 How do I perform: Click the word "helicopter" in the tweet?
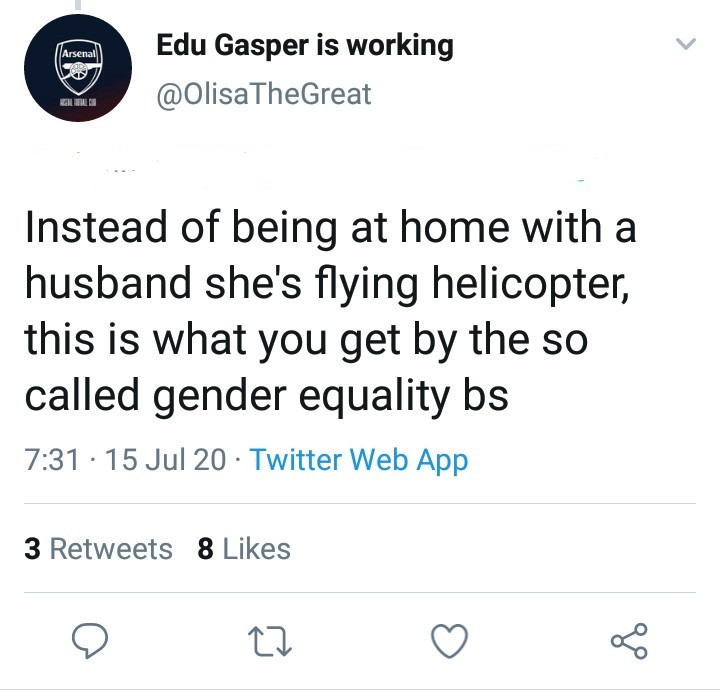point(533,285)
